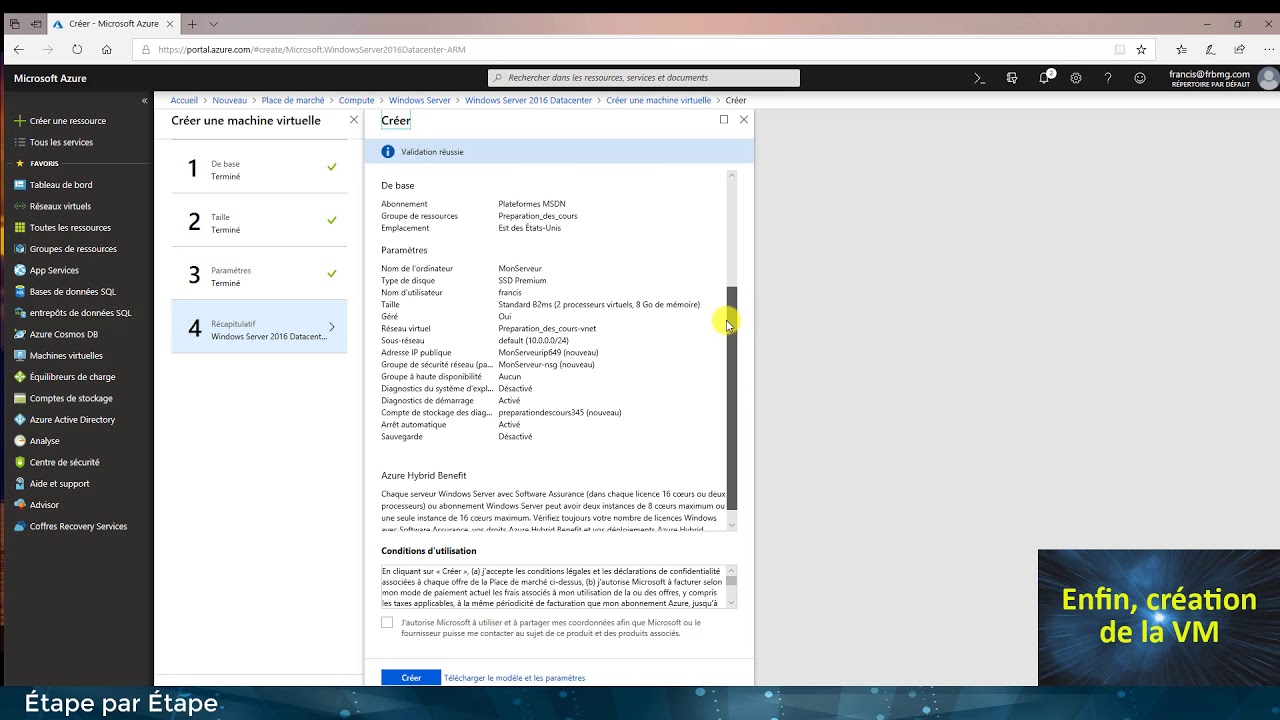1280x720 pixels.
Task: Click Windows Server breadcrumb
Action: (x=420, y=100)
